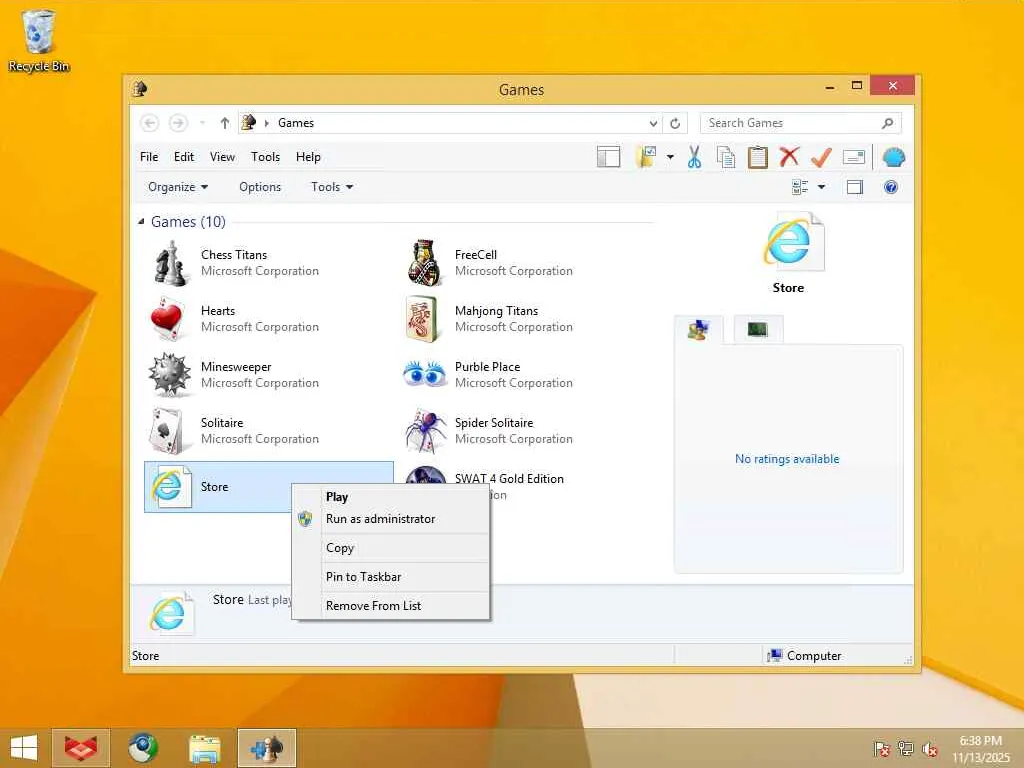Click the blue help question mark icon
The image size is (1024, 768).
pyautogui.click(x=891, y=187)
